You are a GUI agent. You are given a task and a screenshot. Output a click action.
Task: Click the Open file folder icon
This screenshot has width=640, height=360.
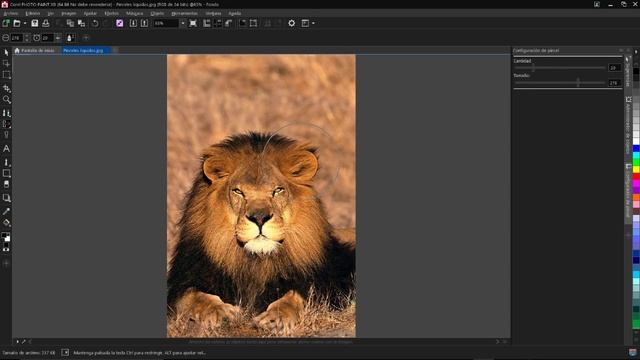point(17,23)
